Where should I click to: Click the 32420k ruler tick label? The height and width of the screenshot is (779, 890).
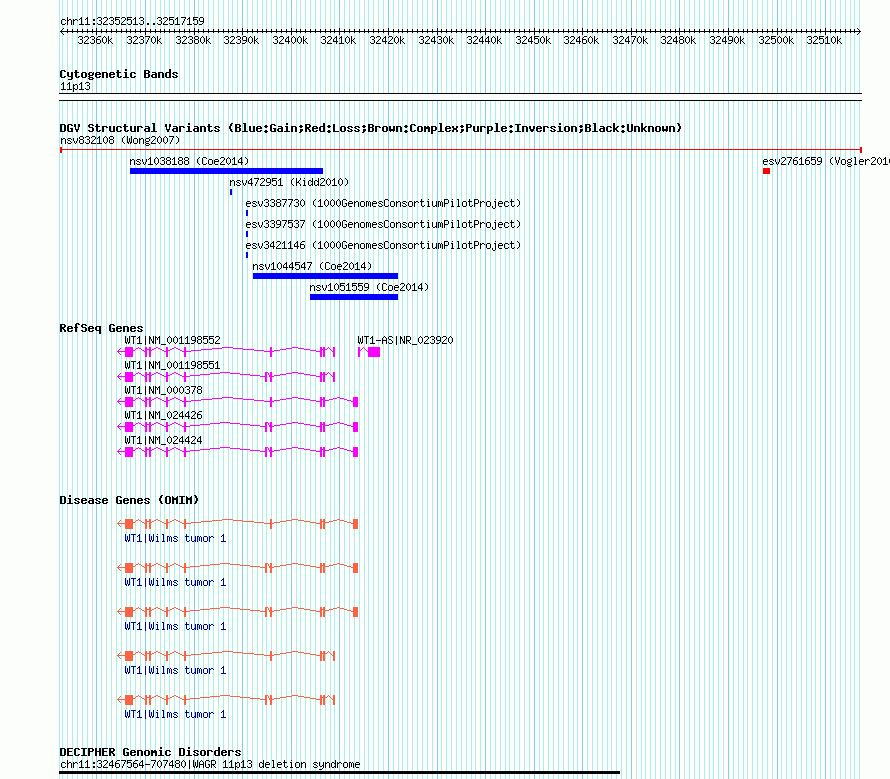tap(387, 40)
